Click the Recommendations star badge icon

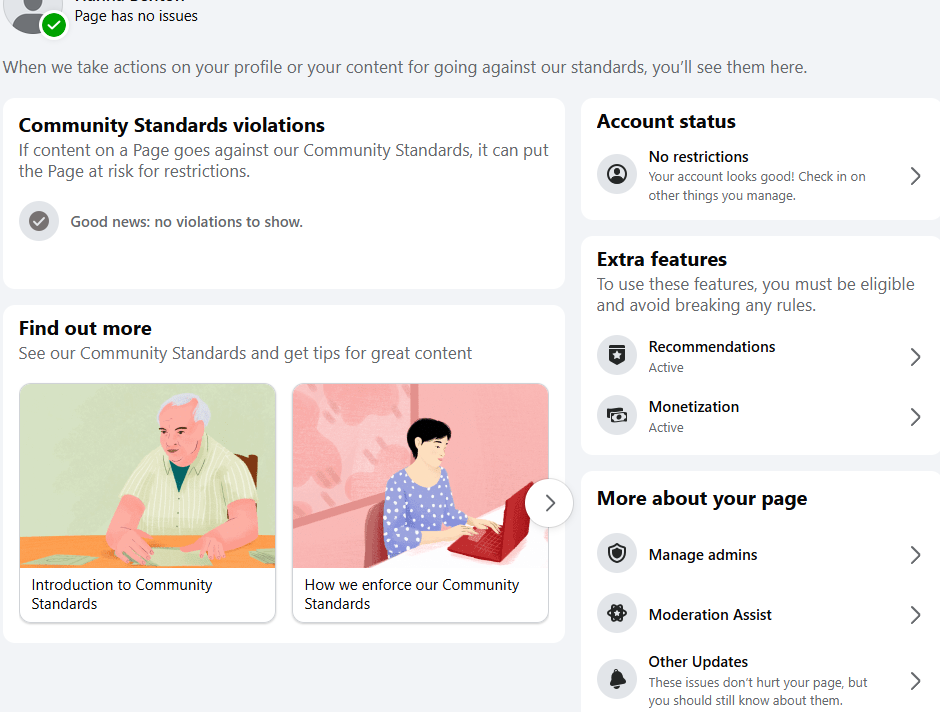point(617,355)
